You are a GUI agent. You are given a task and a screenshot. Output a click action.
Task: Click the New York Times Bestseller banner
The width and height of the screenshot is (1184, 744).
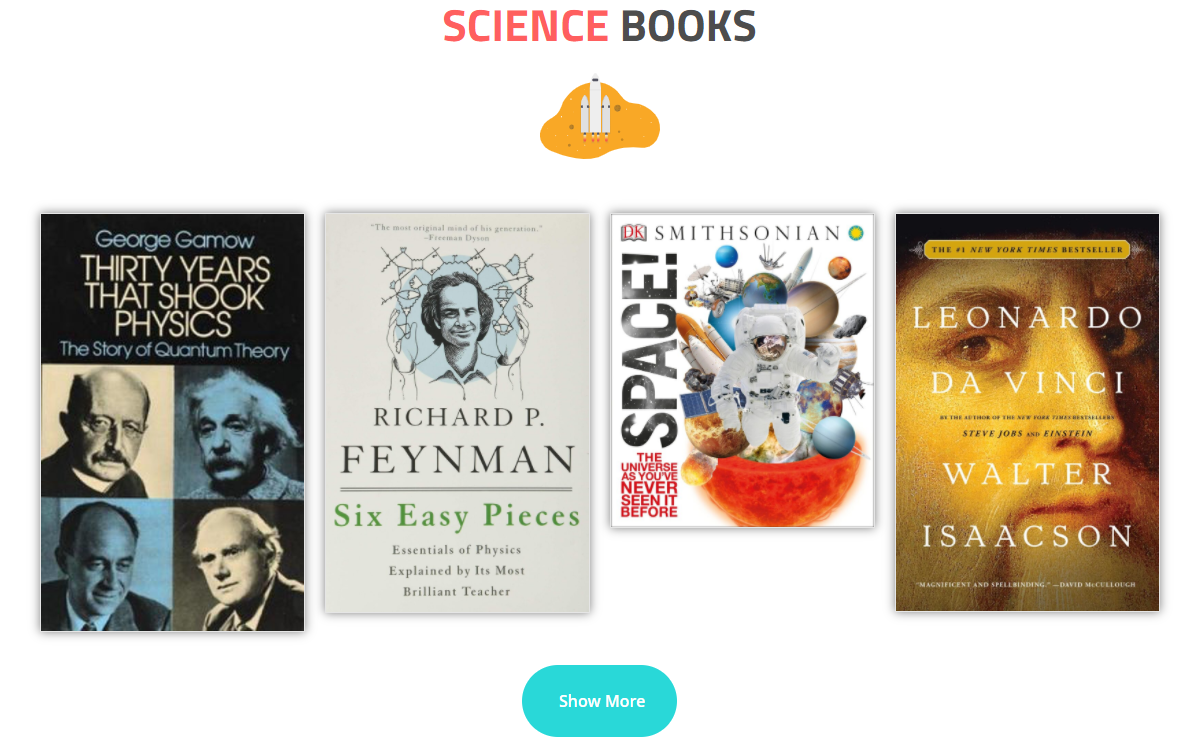(x=1027, y=249)
